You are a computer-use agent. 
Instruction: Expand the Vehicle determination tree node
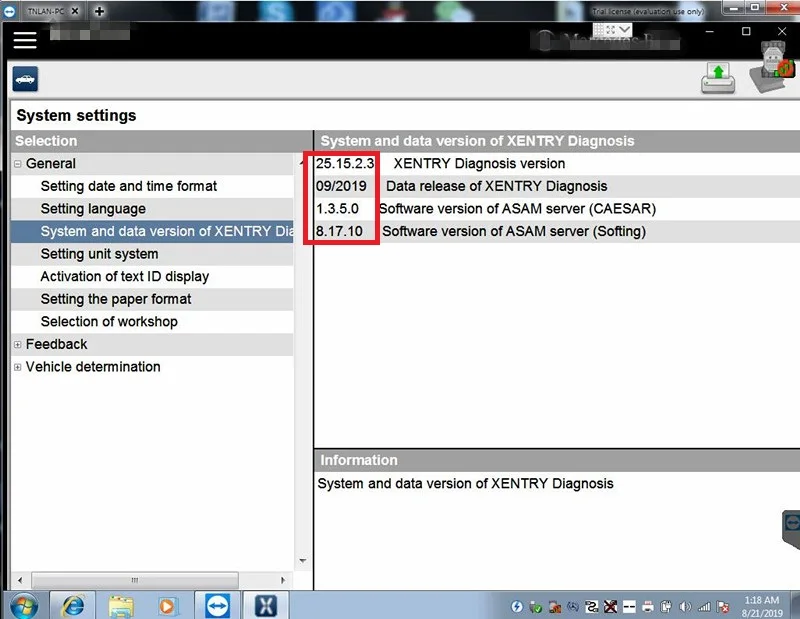(18, 367)
